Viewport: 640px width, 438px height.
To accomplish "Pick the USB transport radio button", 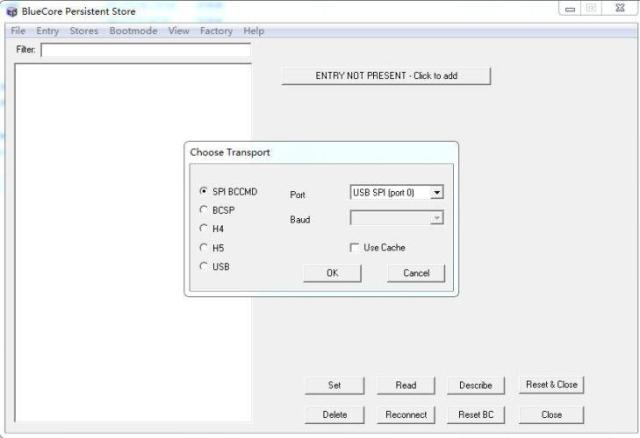I will click(203, 266).
